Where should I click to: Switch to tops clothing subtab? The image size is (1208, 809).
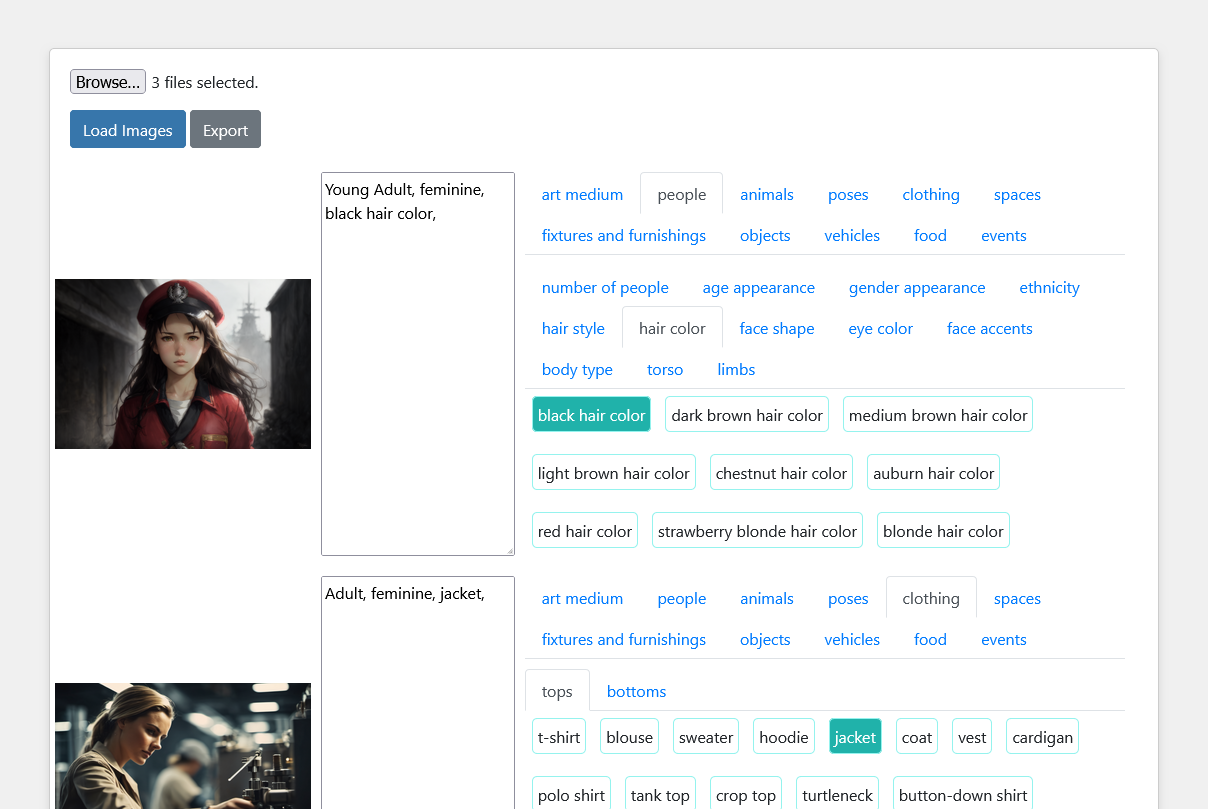coord(557,691)
